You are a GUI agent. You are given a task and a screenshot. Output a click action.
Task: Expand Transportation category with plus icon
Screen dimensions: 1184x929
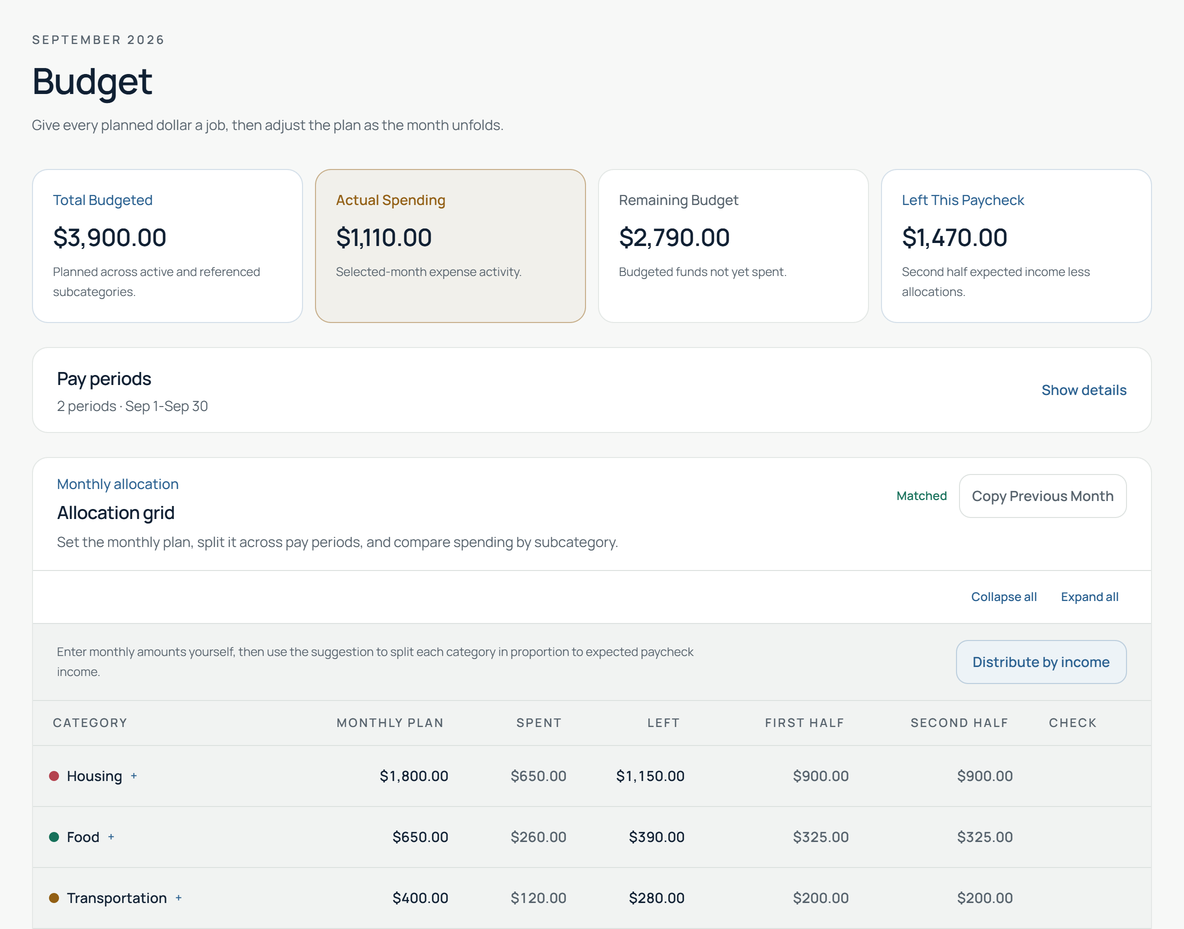click(178, 898)
